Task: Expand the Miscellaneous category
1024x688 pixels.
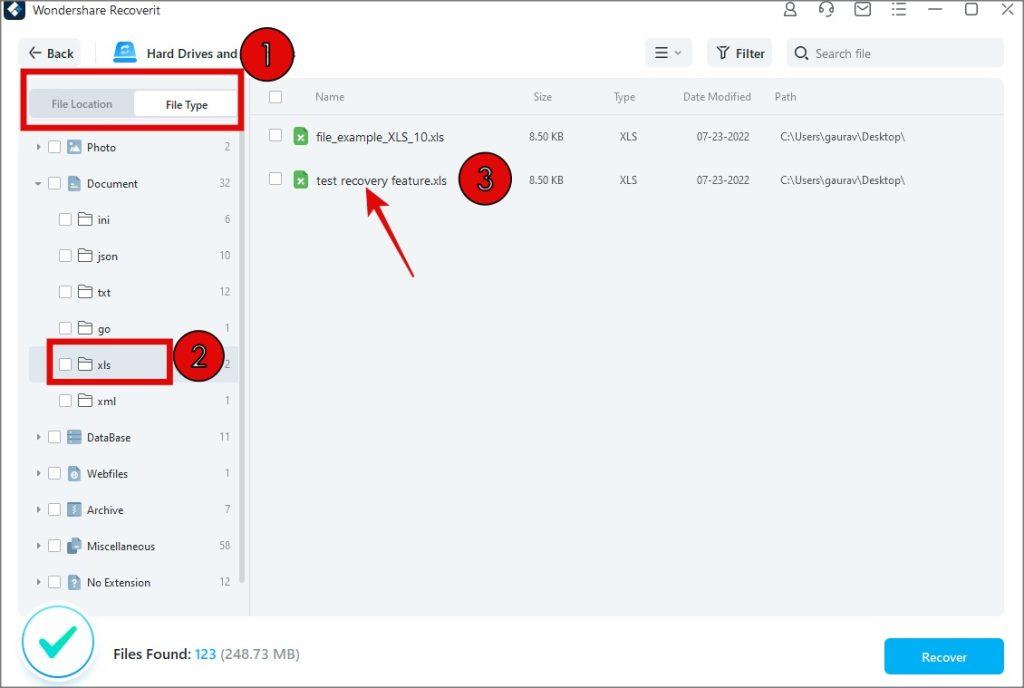Action: pyautogui.click(x=38, y=546)
